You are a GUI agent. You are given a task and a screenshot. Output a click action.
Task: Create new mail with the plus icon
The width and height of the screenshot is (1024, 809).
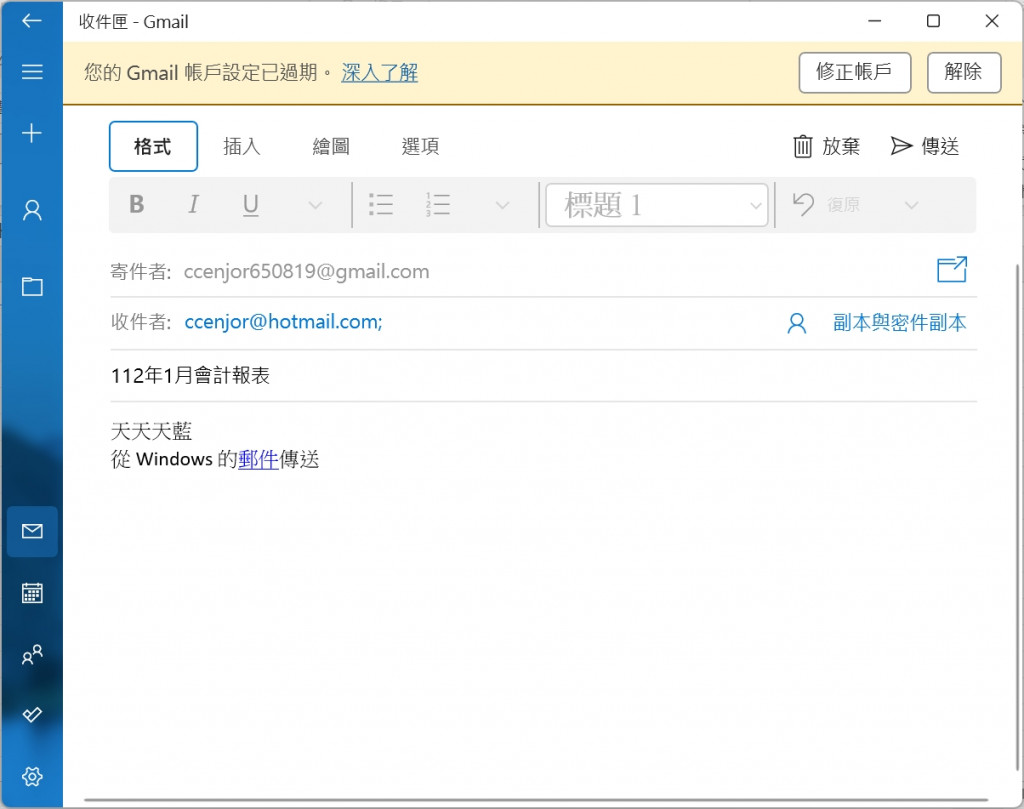pyautogui.click(x=31, y=133)
